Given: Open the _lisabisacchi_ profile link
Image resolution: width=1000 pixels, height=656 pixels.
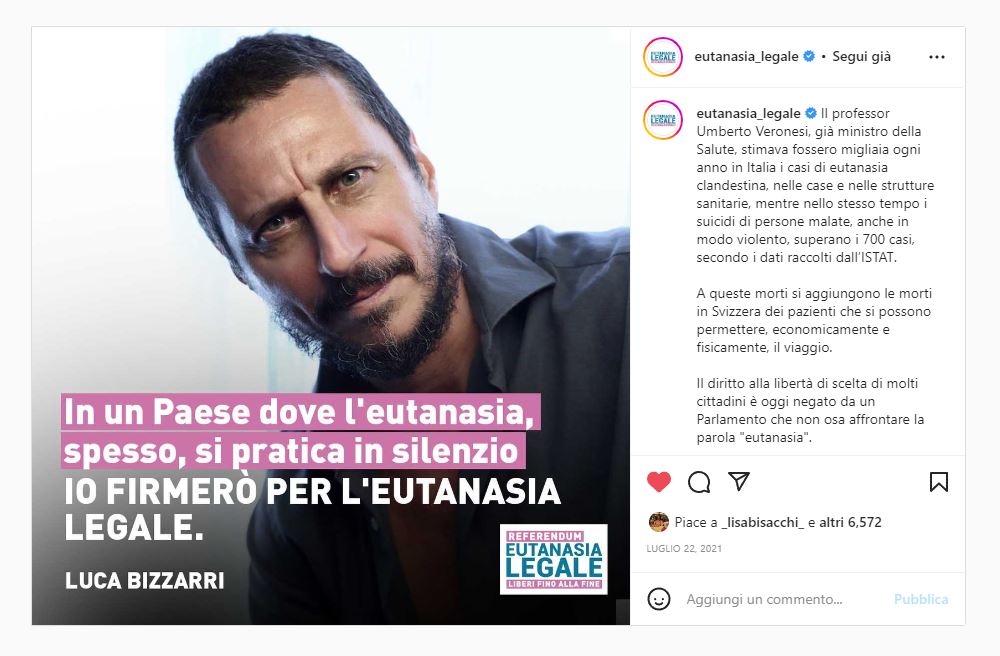Looking at the screenshot, I should click(762, 523).
